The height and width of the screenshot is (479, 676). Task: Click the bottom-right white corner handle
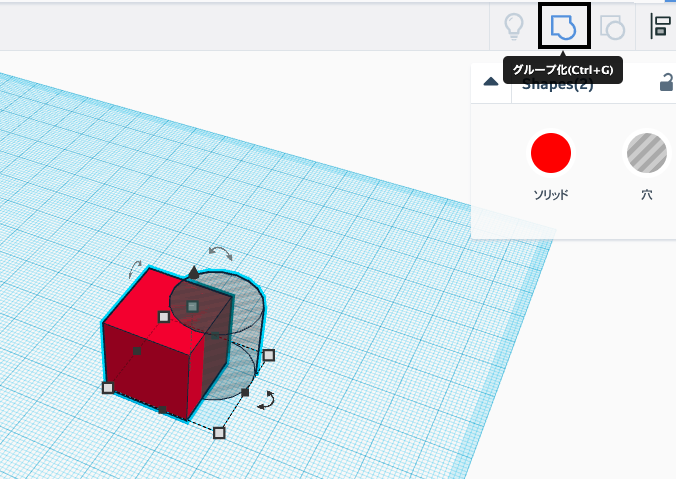click(220, 432)
